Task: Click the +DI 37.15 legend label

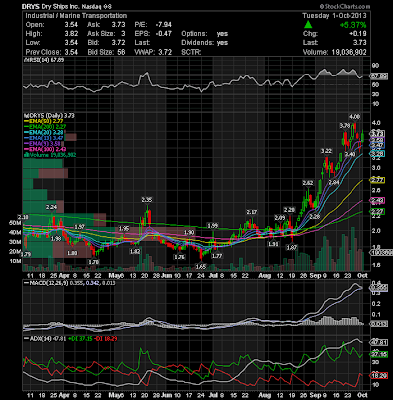Action: click(x=80, y=338)
